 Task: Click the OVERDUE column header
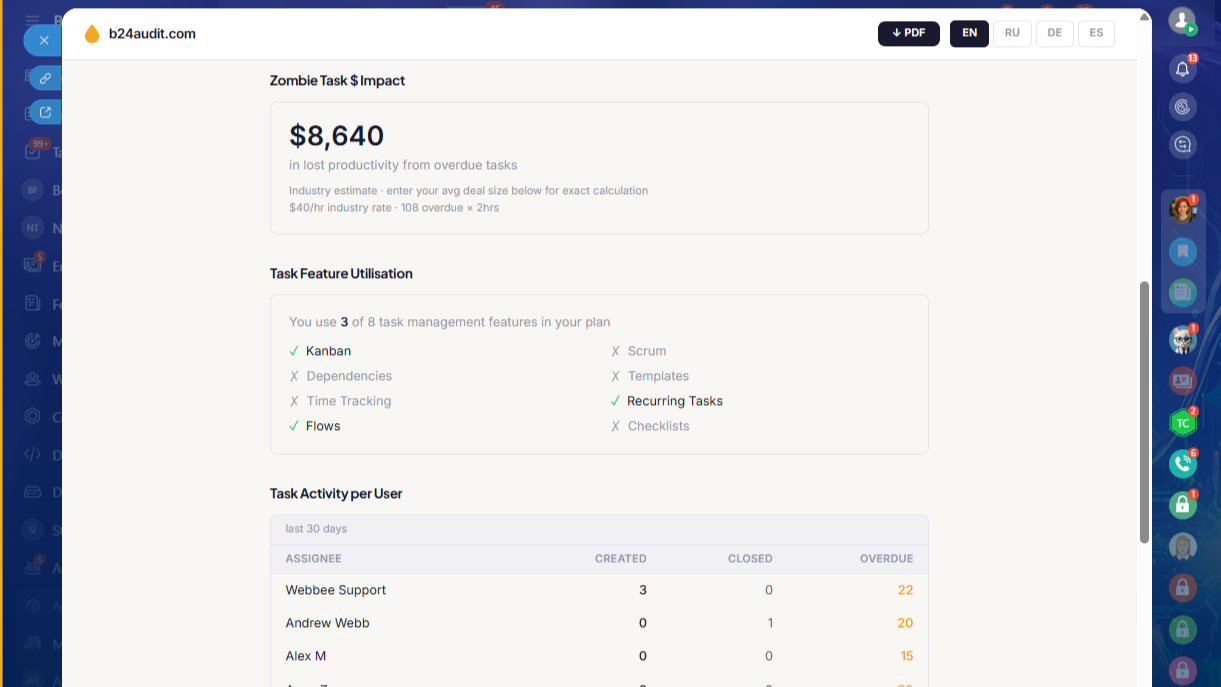click(886, 559)
